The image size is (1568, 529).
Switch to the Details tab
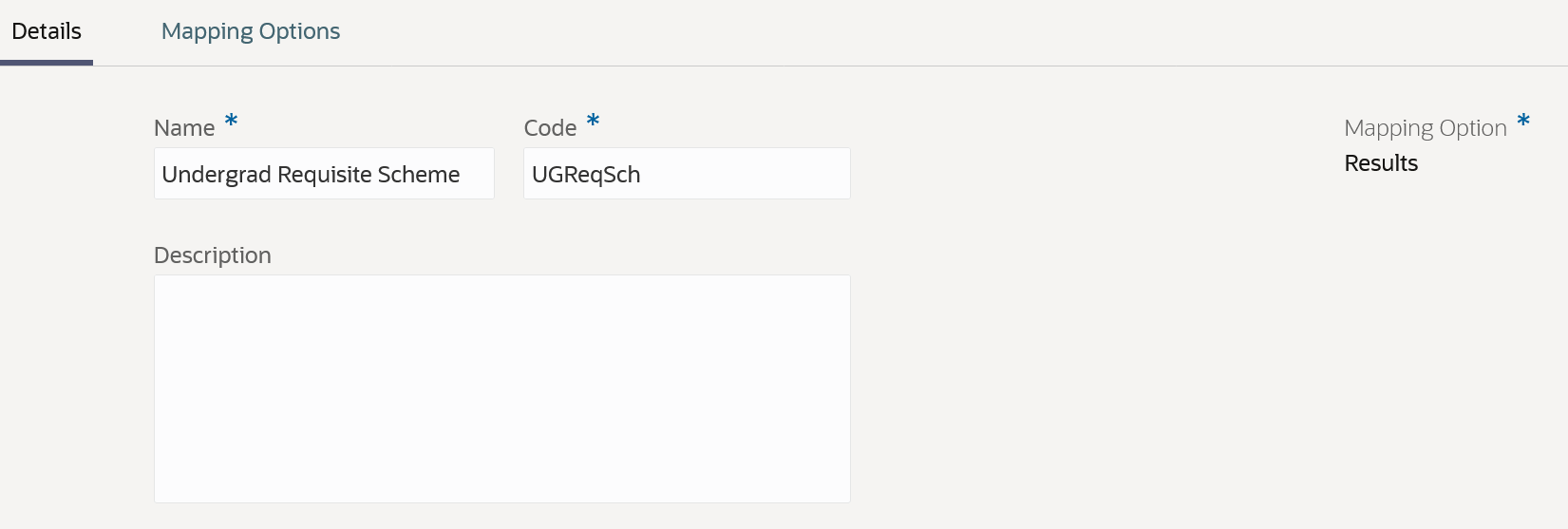pyautogui.click(x=47, y=31)
